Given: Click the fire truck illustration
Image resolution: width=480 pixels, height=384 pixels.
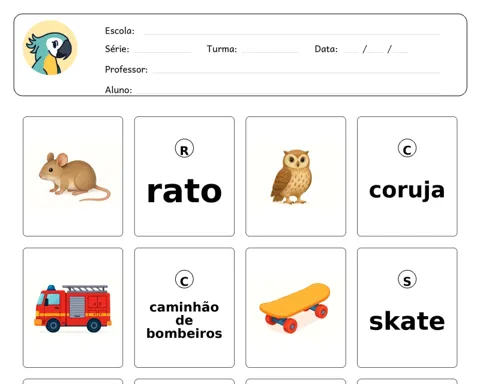Looking at the screenshot, I should click(73, 309).
